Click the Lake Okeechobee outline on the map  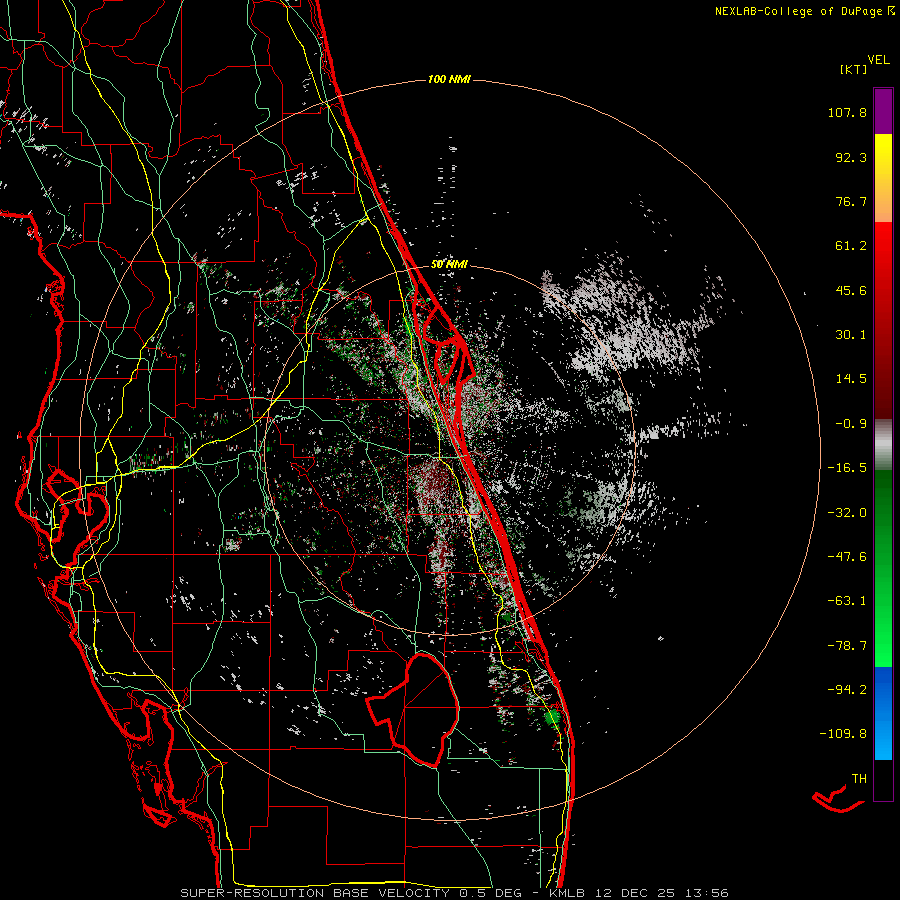[x=412, y=709]
